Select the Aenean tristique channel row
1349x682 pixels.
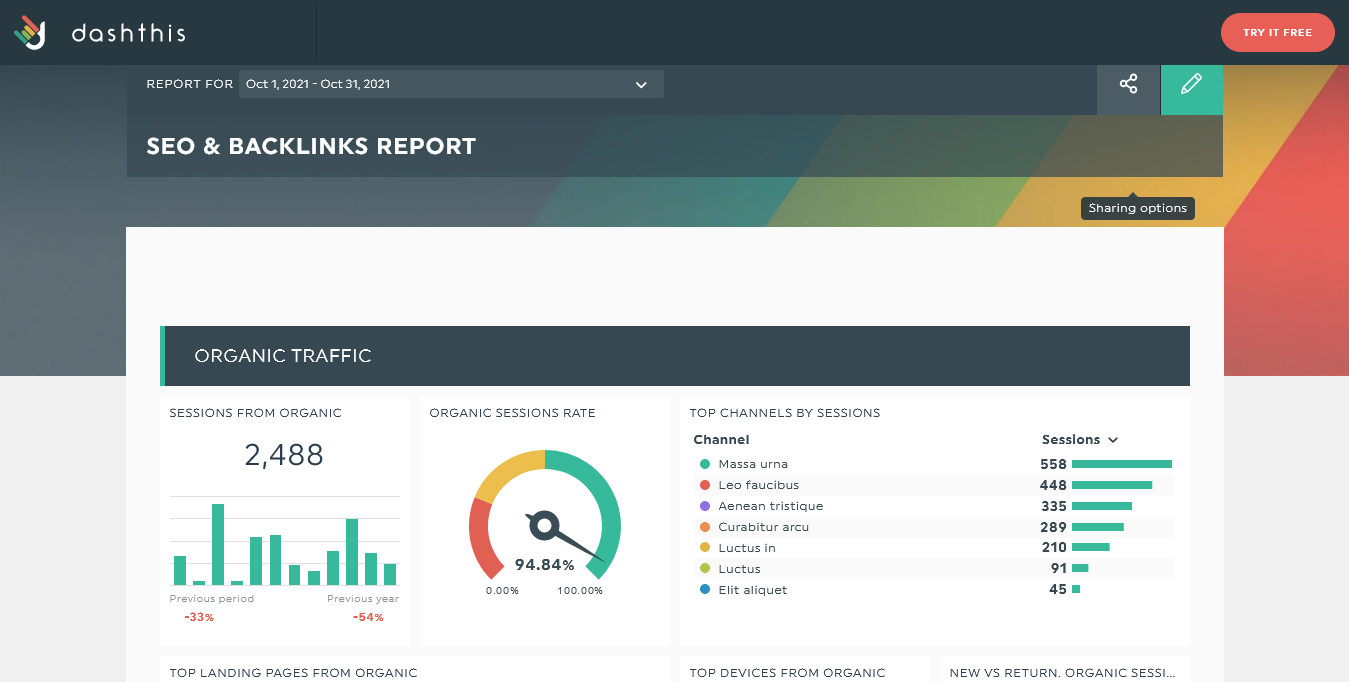coord(934,506)
